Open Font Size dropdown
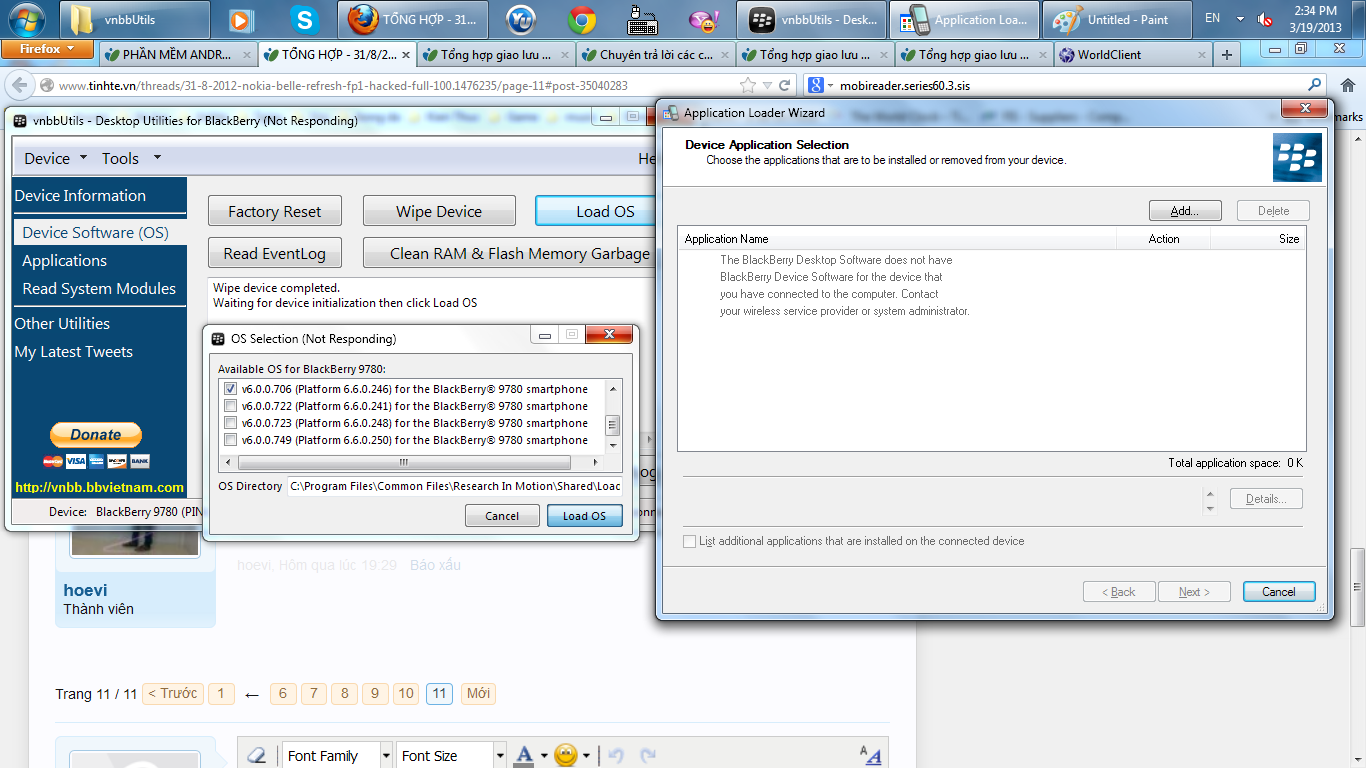Image resolution: width=1366 pixels, height=768 pixels. pyautogui.click(x=451, y=756)
